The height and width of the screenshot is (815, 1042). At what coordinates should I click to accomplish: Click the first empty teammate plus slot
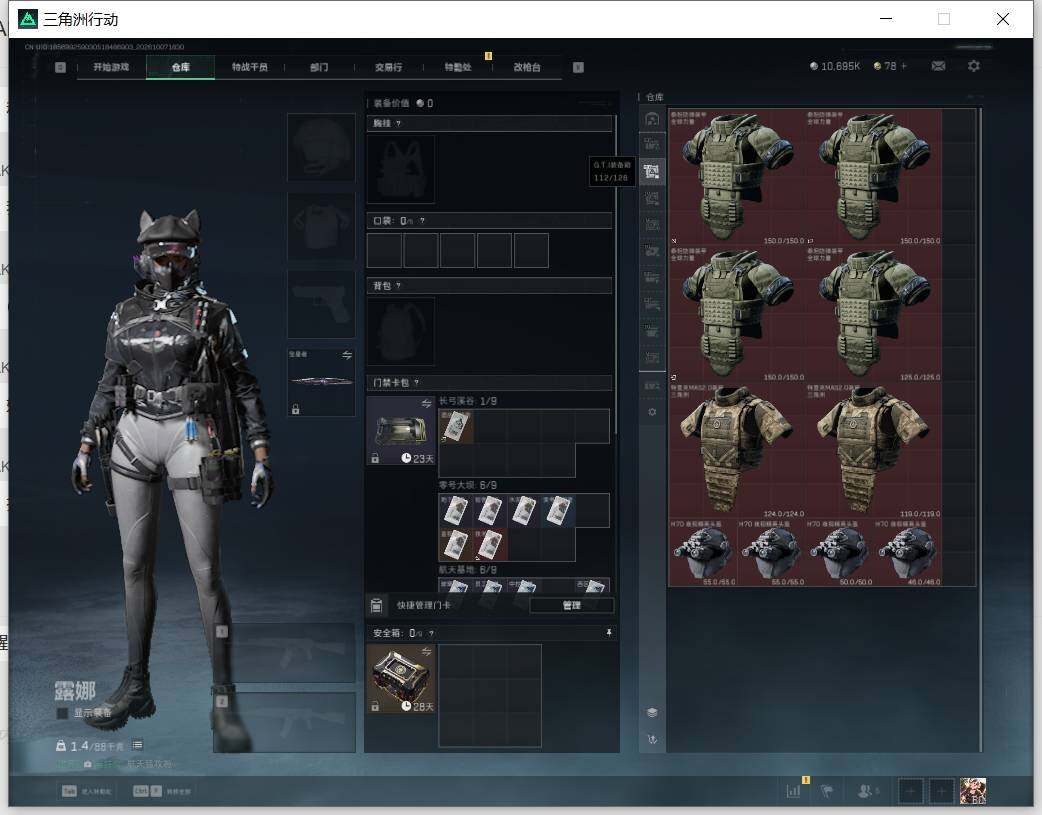coord(910,791)
